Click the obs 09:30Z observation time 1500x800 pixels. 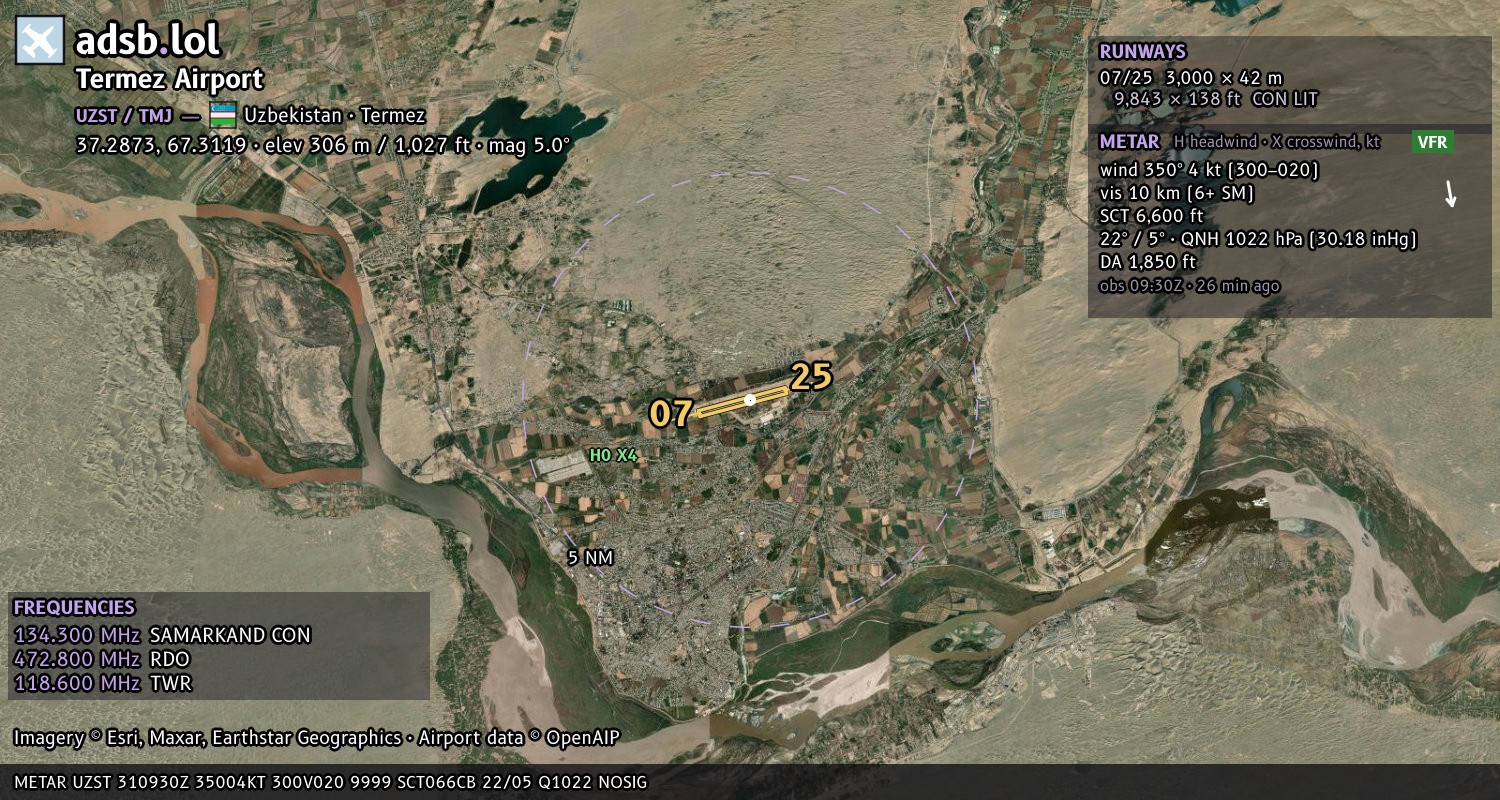pos(1189,286)
